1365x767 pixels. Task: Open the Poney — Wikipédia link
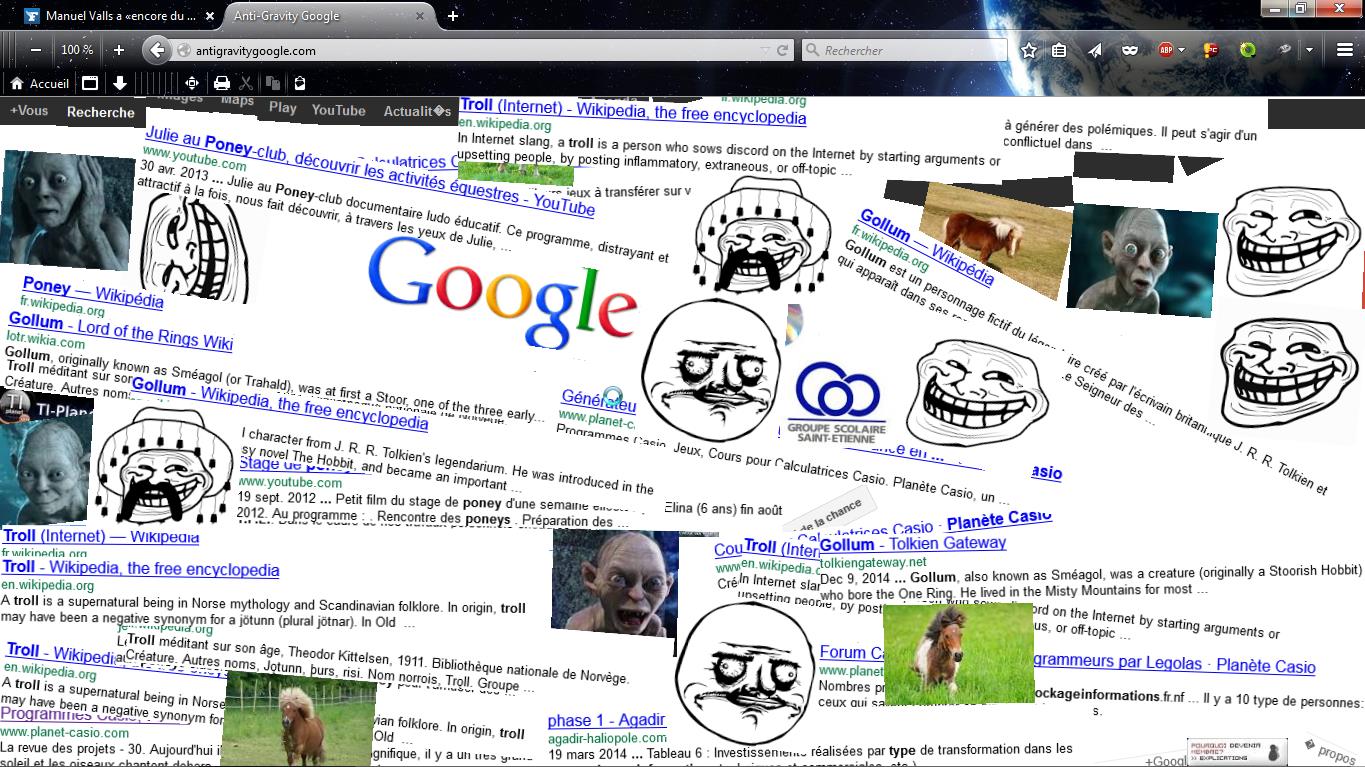[92, 292]
